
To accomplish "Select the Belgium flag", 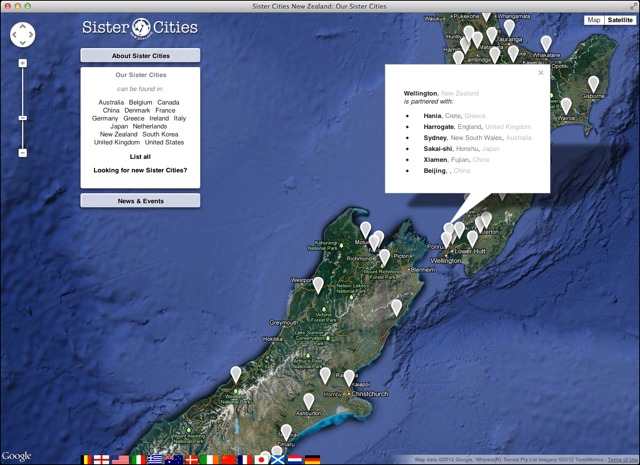I will [x=87, y=460].
